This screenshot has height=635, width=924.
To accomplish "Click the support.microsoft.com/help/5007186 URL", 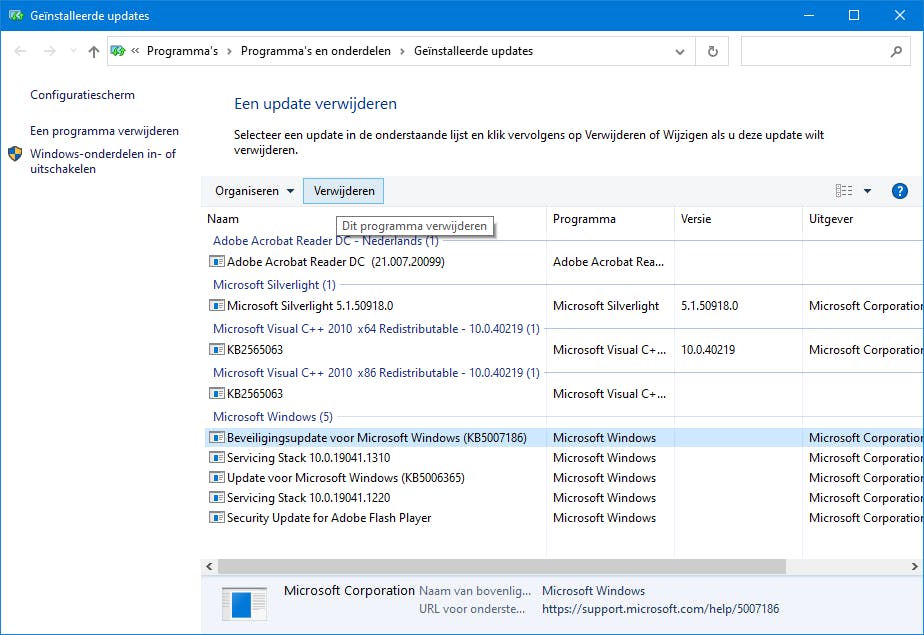I will (x=660, y=608).
